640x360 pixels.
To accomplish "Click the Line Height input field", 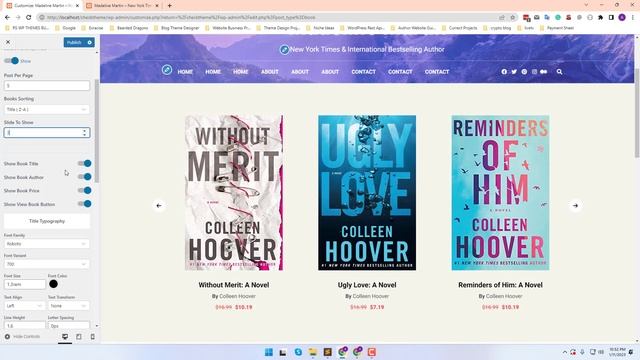I will tap(25, 326).
